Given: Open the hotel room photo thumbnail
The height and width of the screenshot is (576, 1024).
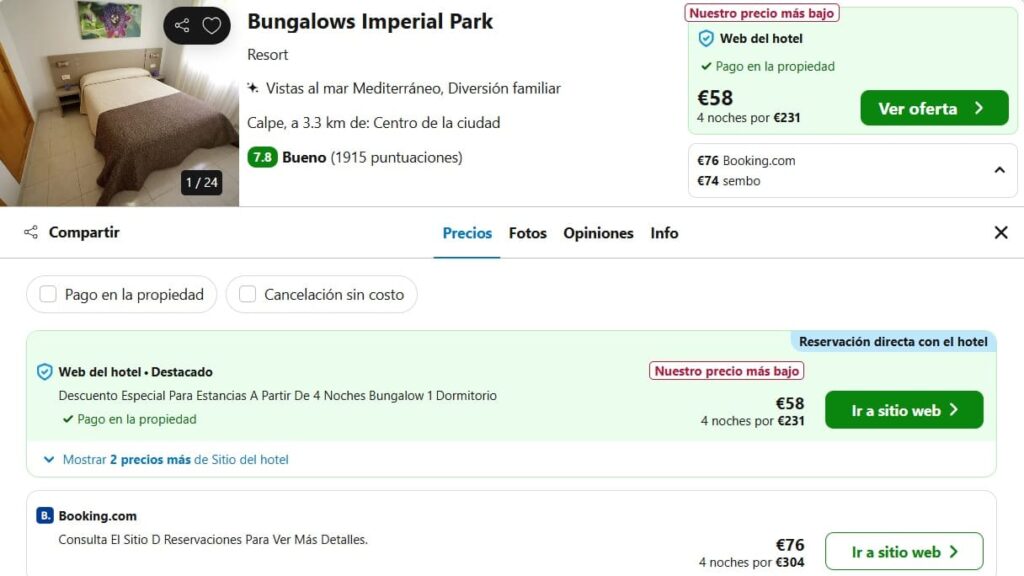Looking at the screenshot, I should (x=120, y=103).
